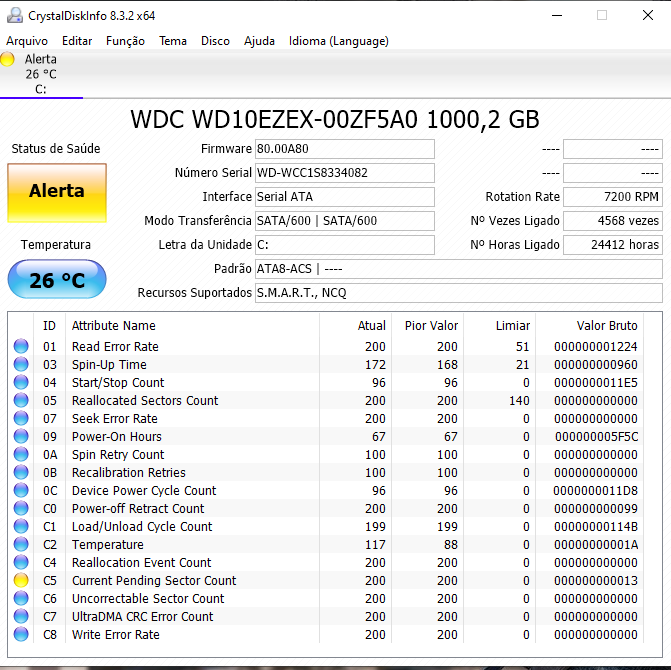This screenshot has width=671, height=670.
Task: Open the Ajuda menu
Action: pyautogui.click(x=259, y=41)
